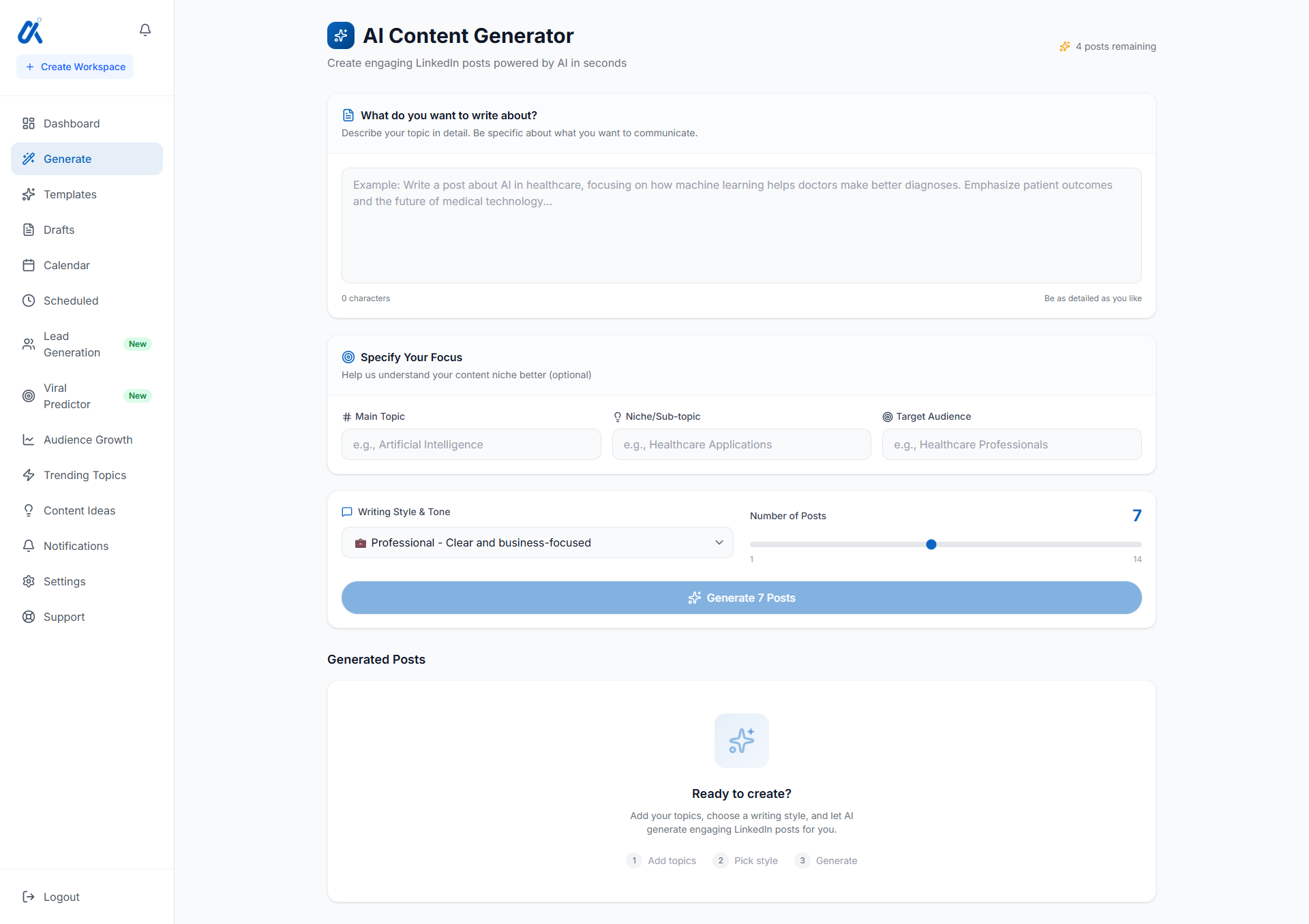Click the Templates sparkle icon

point(29,194)
